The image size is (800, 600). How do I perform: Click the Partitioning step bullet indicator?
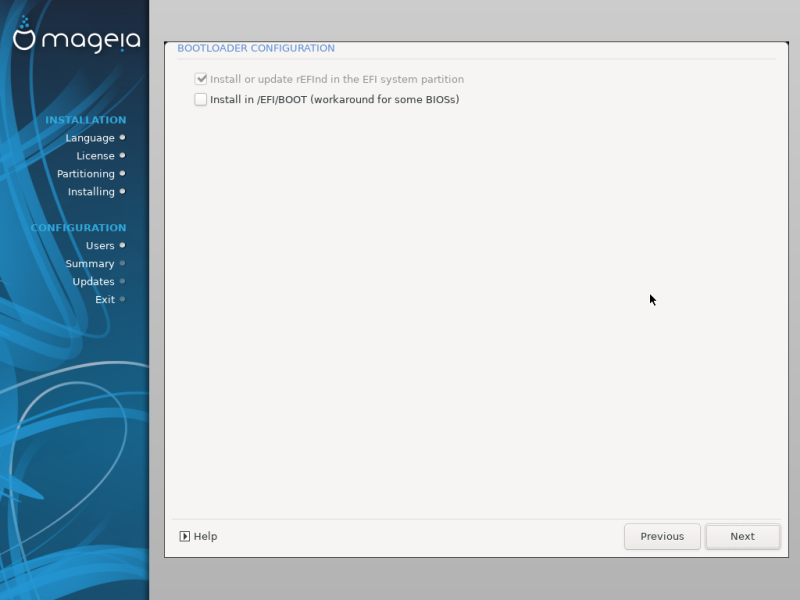[x=122, y=173]
